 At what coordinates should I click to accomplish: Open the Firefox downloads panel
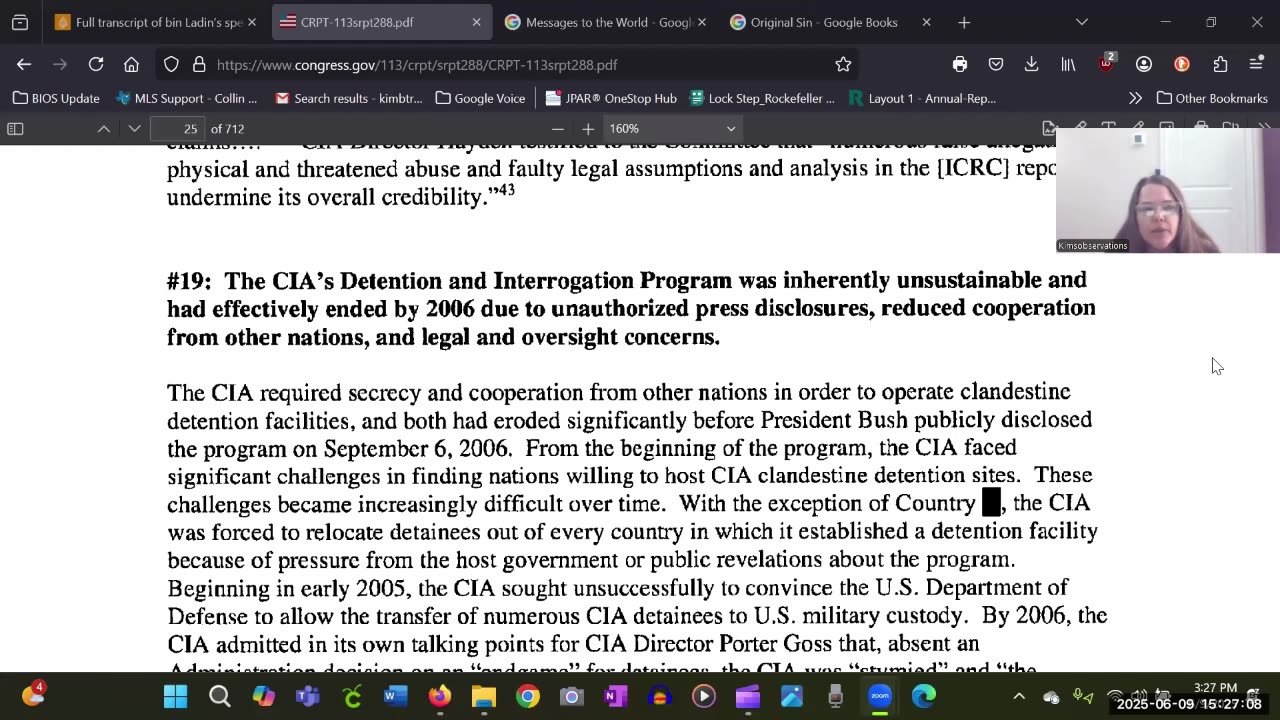click(x=1031, y=64)
